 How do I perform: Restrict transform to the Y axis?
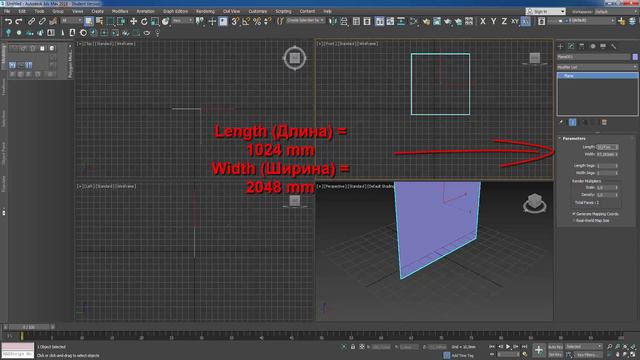(x=493, y=21)
